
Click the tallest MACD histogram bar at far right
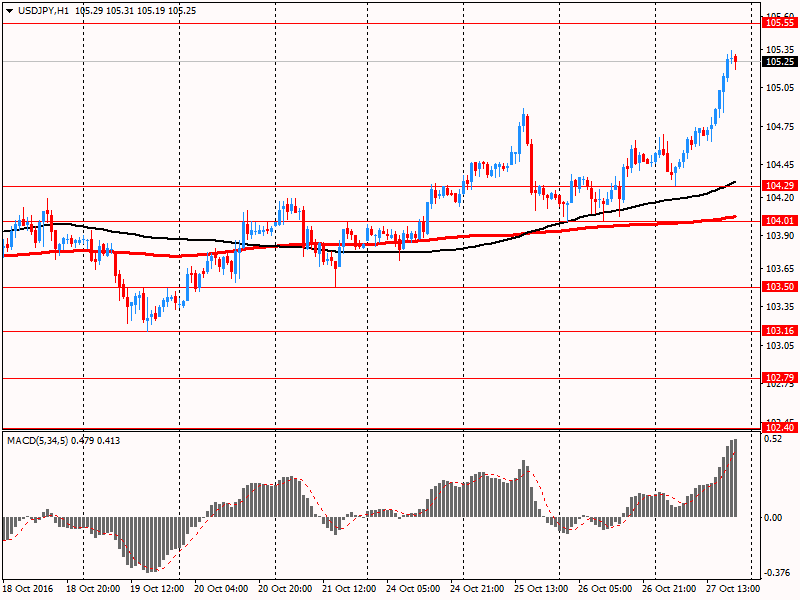click(735, 478)
